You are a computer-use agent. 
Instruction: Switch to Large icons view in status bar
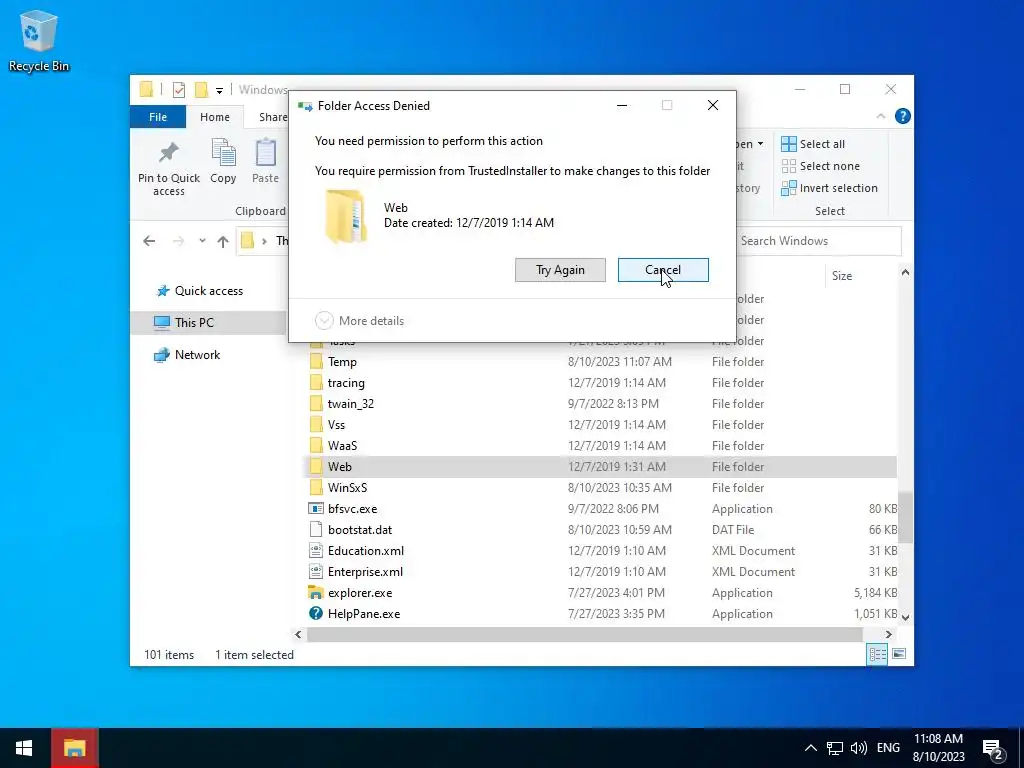point(899,654)
